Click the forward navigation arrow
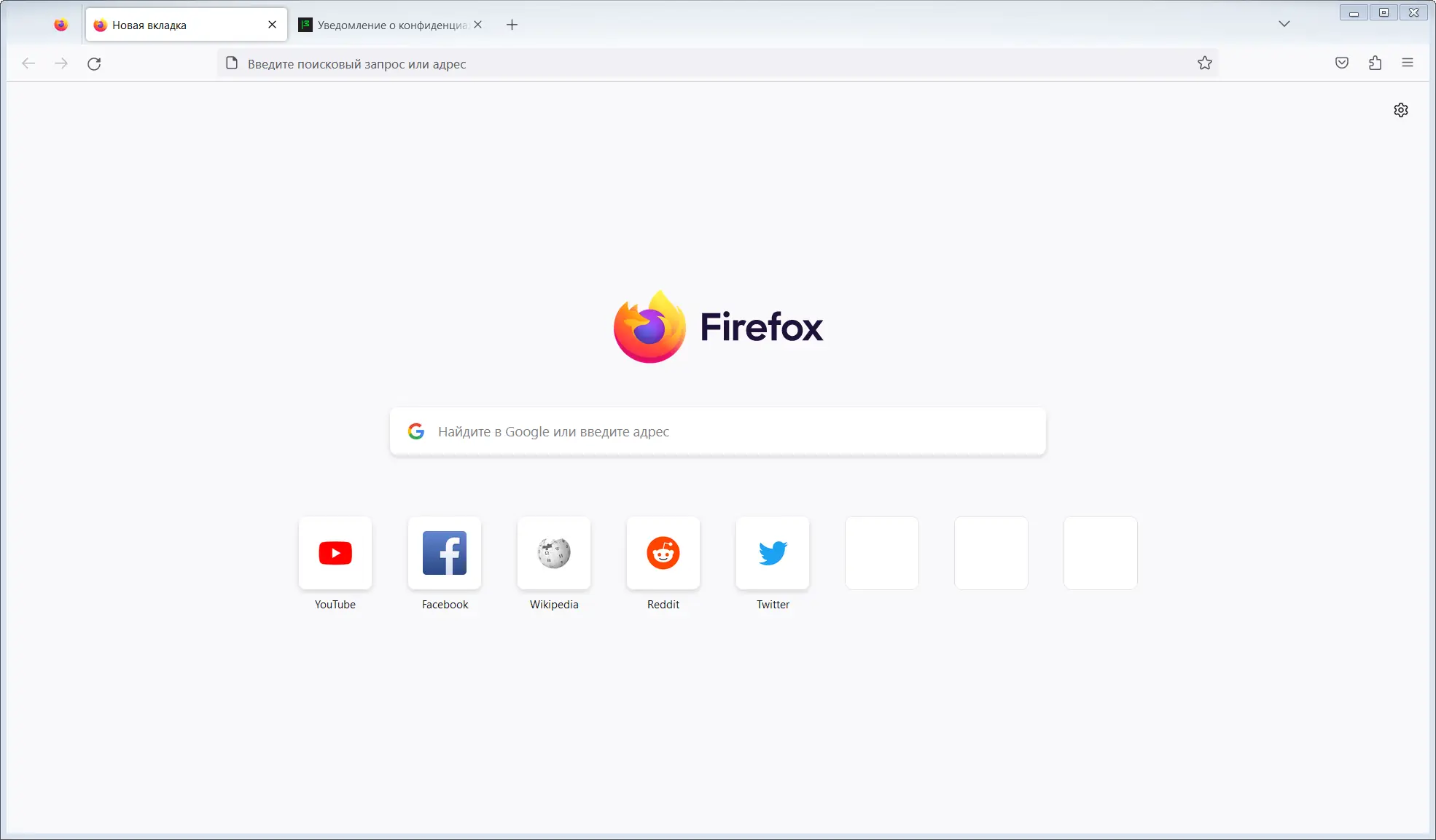1436x840 pixels. coord(61,63)
